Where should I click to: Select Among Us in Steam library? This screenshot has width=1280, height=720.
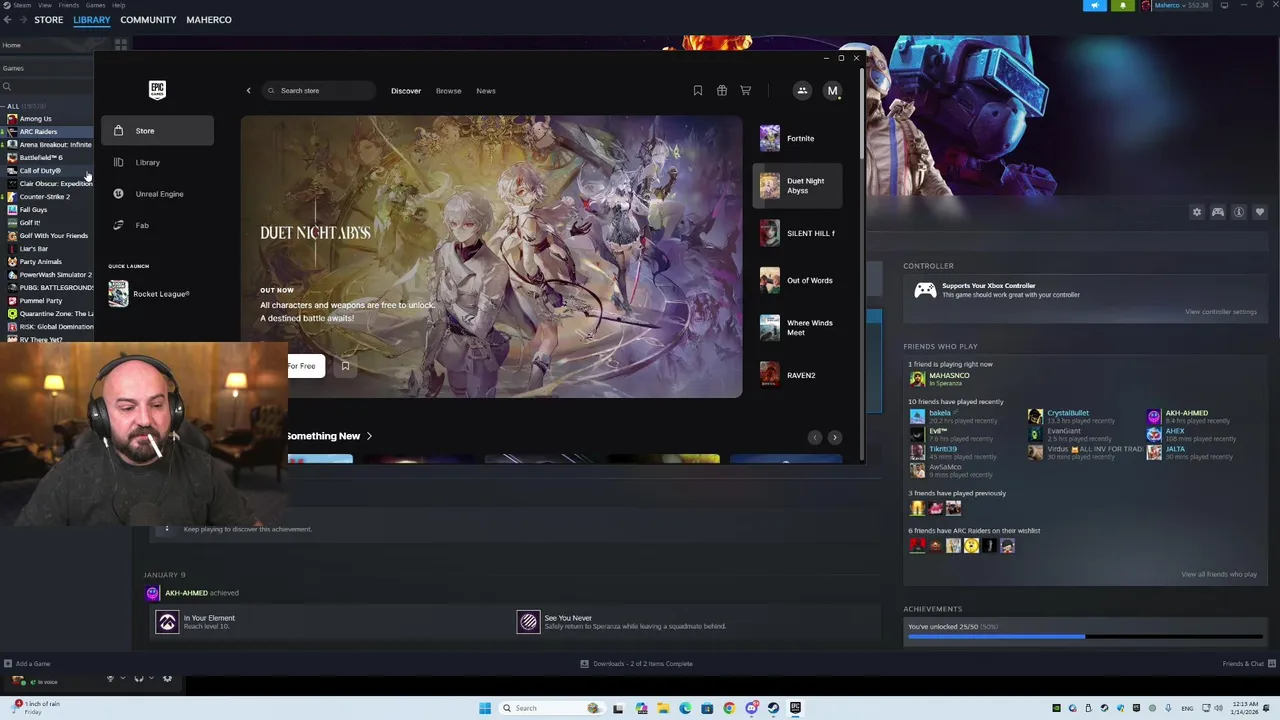coord(35,119)
